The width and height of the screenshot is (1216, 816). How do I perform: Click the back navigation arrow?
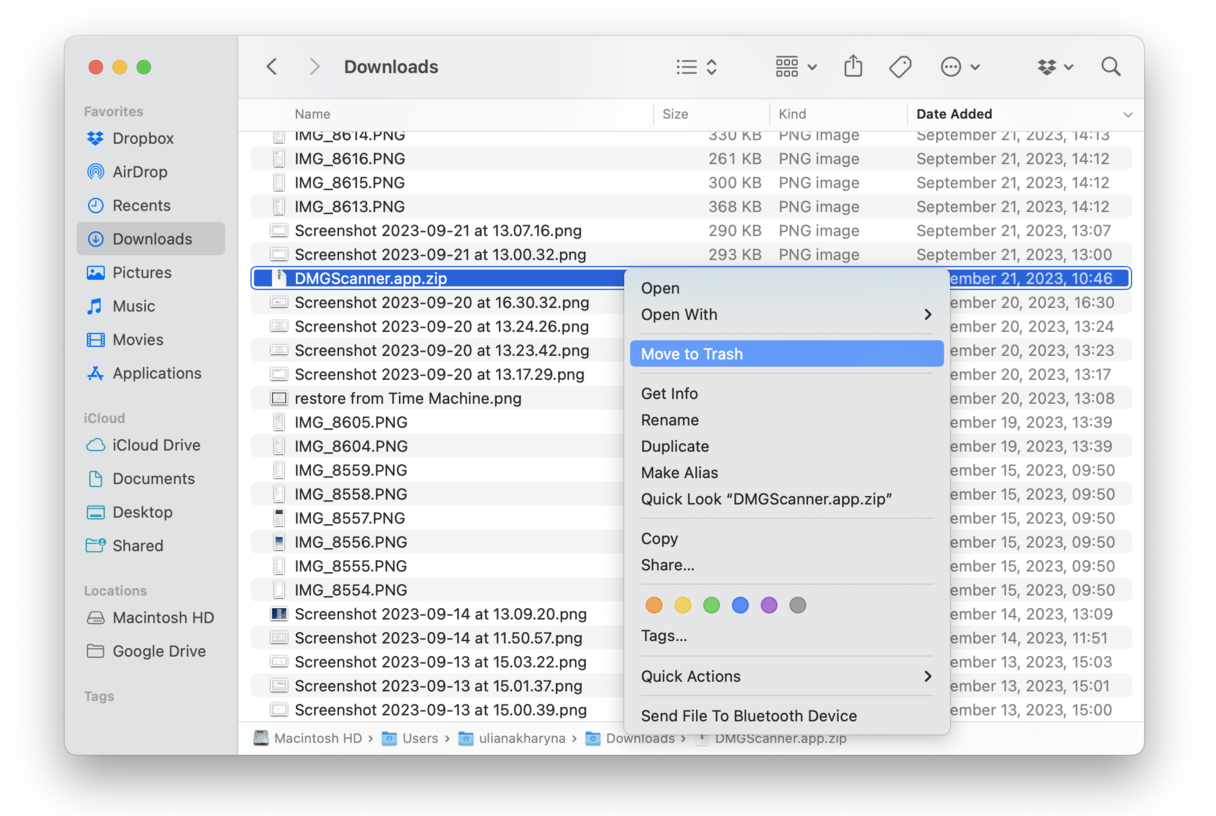click(x=271, y=66)
